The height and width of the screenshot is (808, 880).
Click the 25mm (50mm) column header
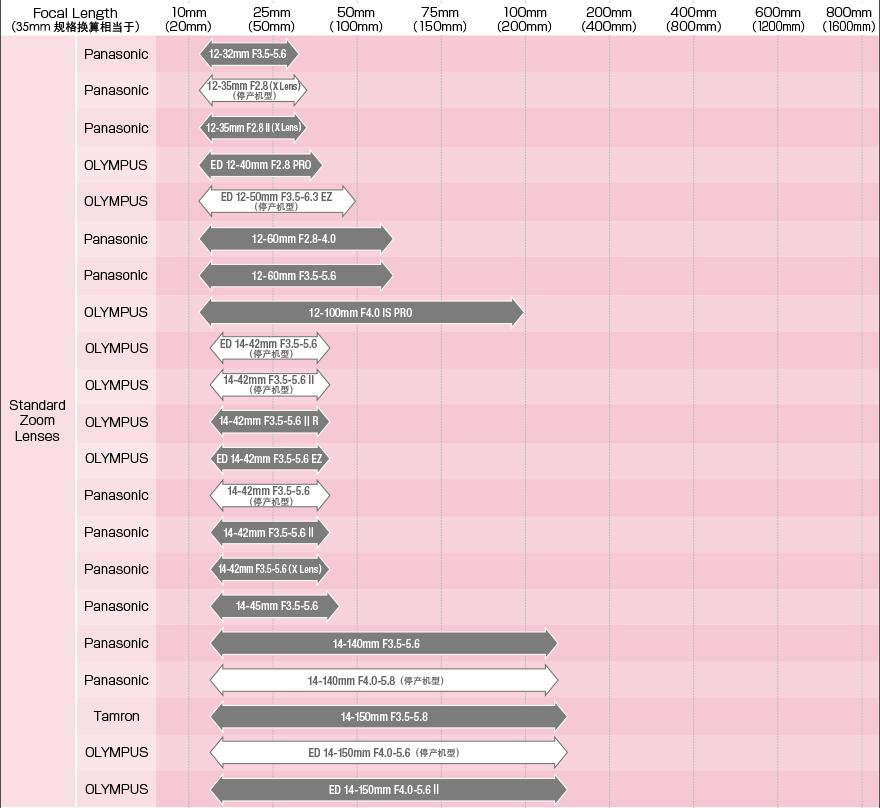(x=272, y=19)
